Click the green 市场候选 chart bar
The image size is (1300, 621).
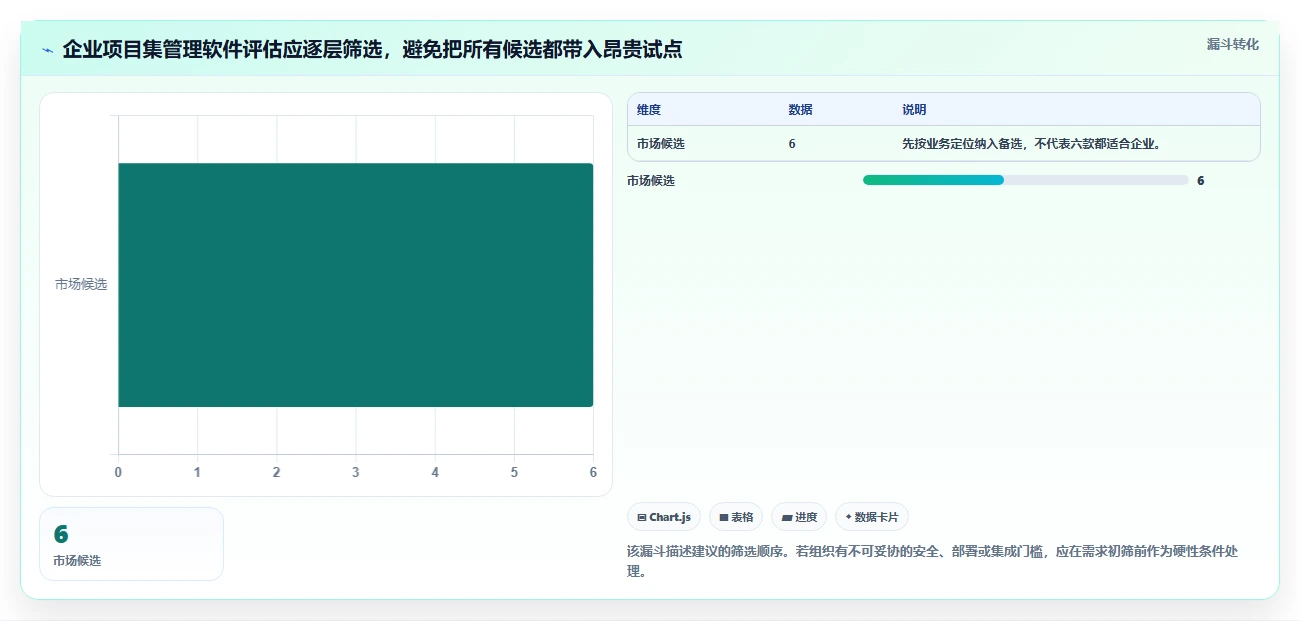click(356, 285)
